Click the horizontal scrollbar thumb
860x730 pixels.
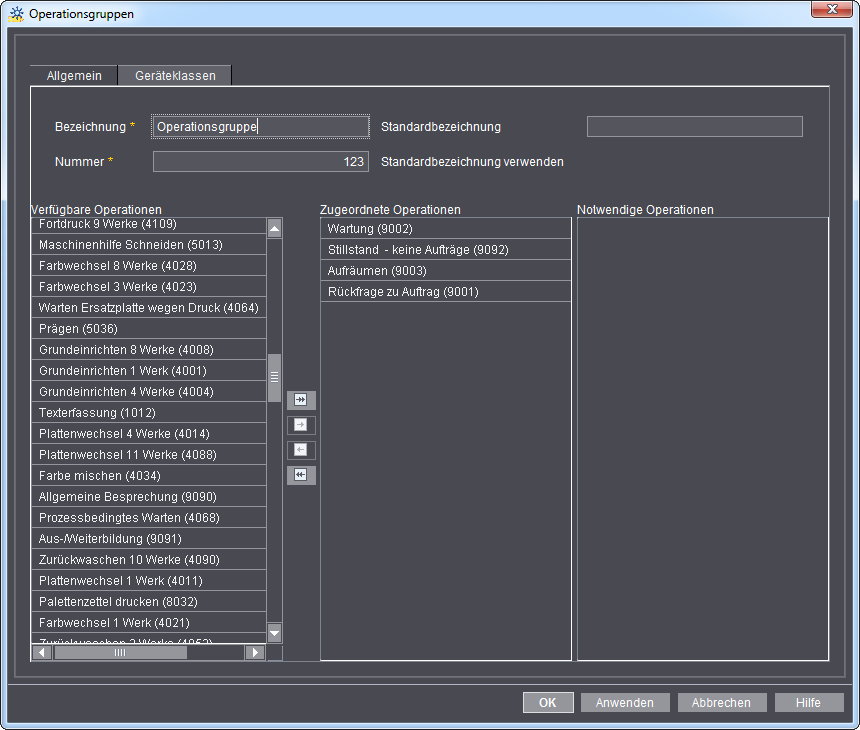(120, 651)
